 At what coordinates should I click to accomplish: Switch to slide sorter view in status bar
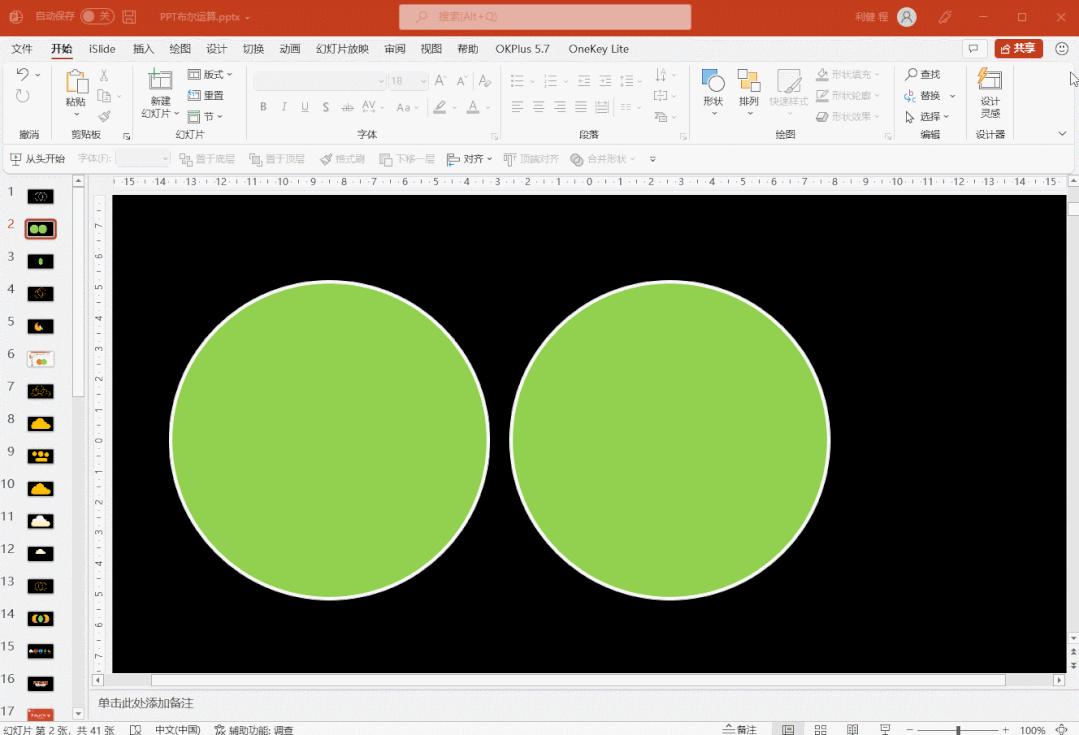tap(820, 729)
